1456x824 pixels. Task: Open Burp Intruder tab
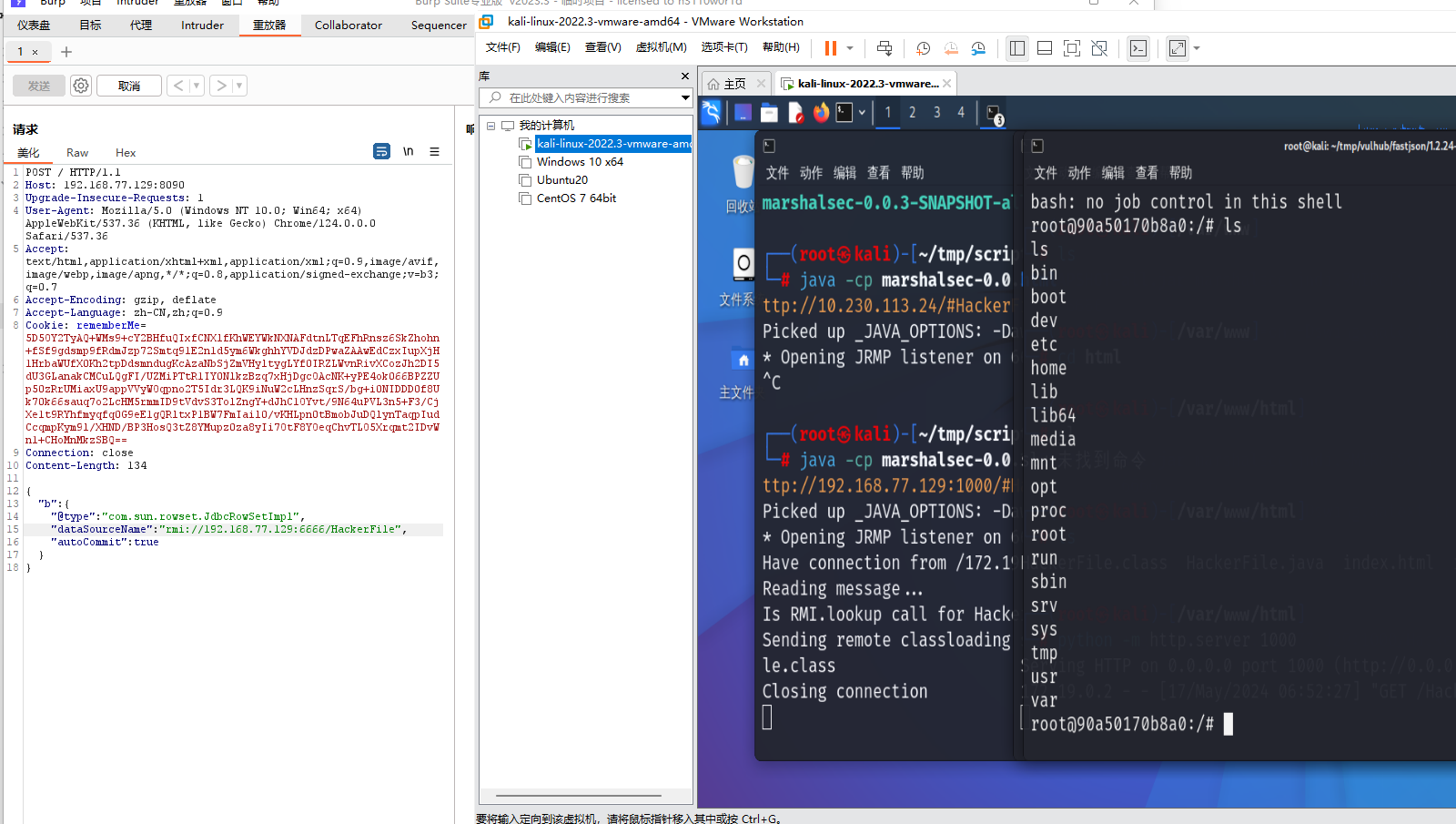(202, 25)
